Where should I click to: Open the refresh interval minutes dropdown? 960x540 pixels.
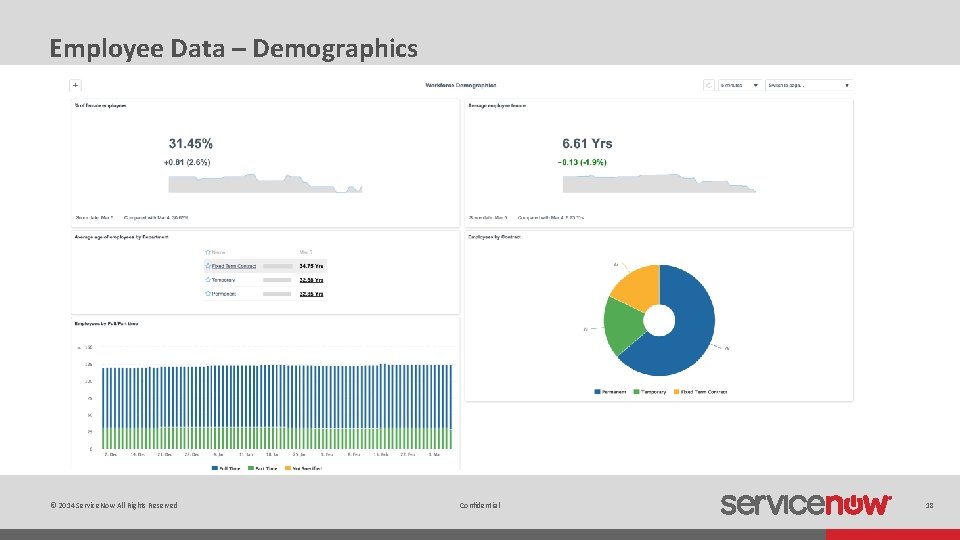pyautogui.click(x=740, y=86)
